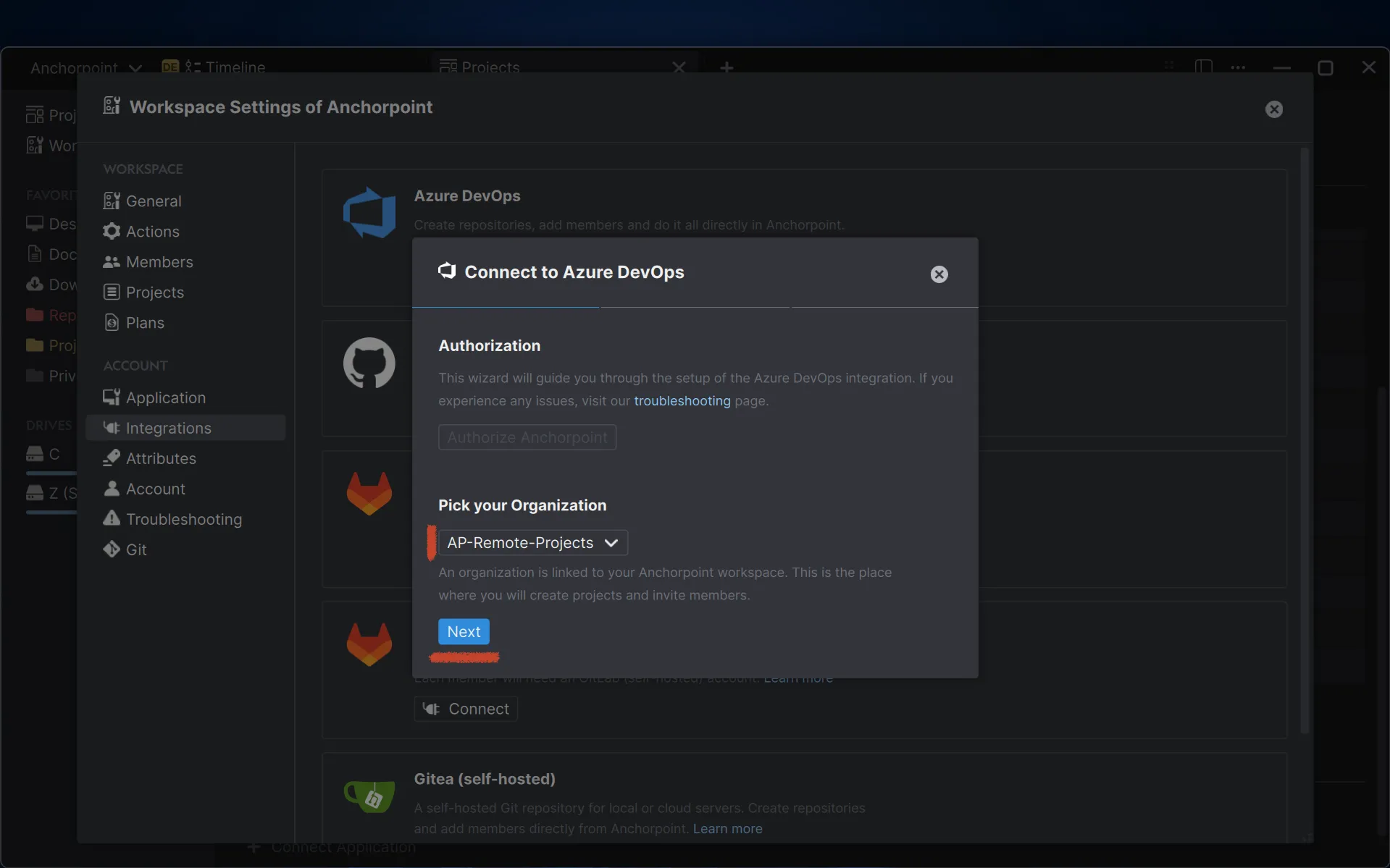Click the Gitea teacup logo
Screen dimensions: 1390x868
(x=369, y=796)
